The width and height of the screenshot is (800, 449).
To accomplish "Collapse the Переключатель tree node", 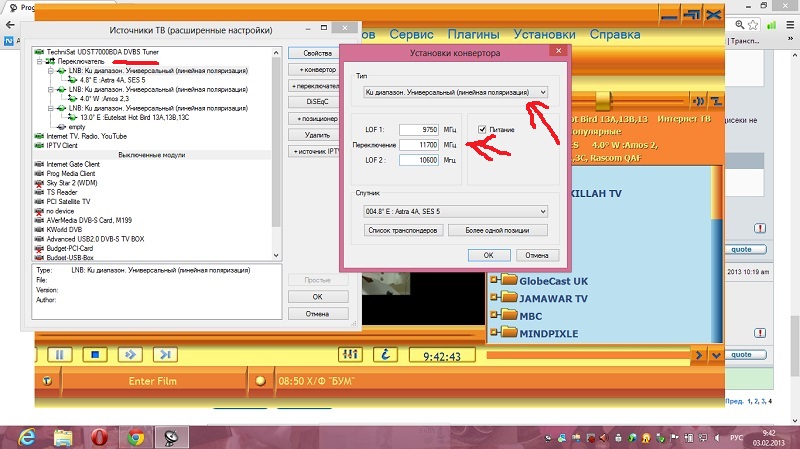I will pos(40,61).
